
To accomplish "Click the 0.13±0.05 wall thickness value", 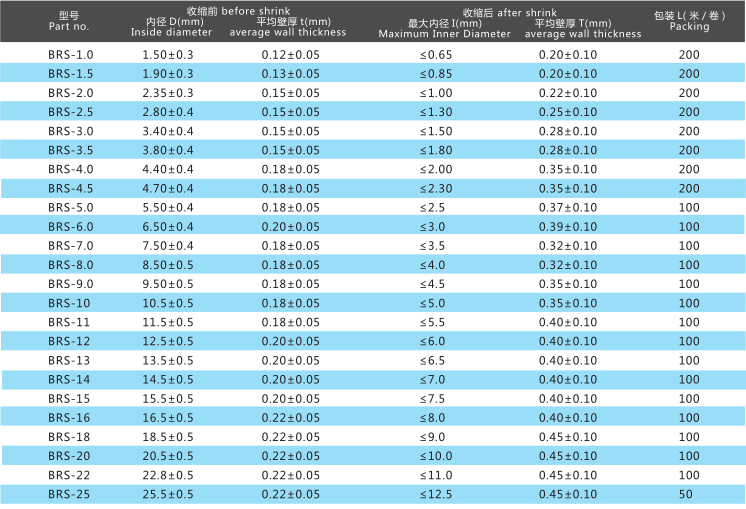I will [290, 74].
